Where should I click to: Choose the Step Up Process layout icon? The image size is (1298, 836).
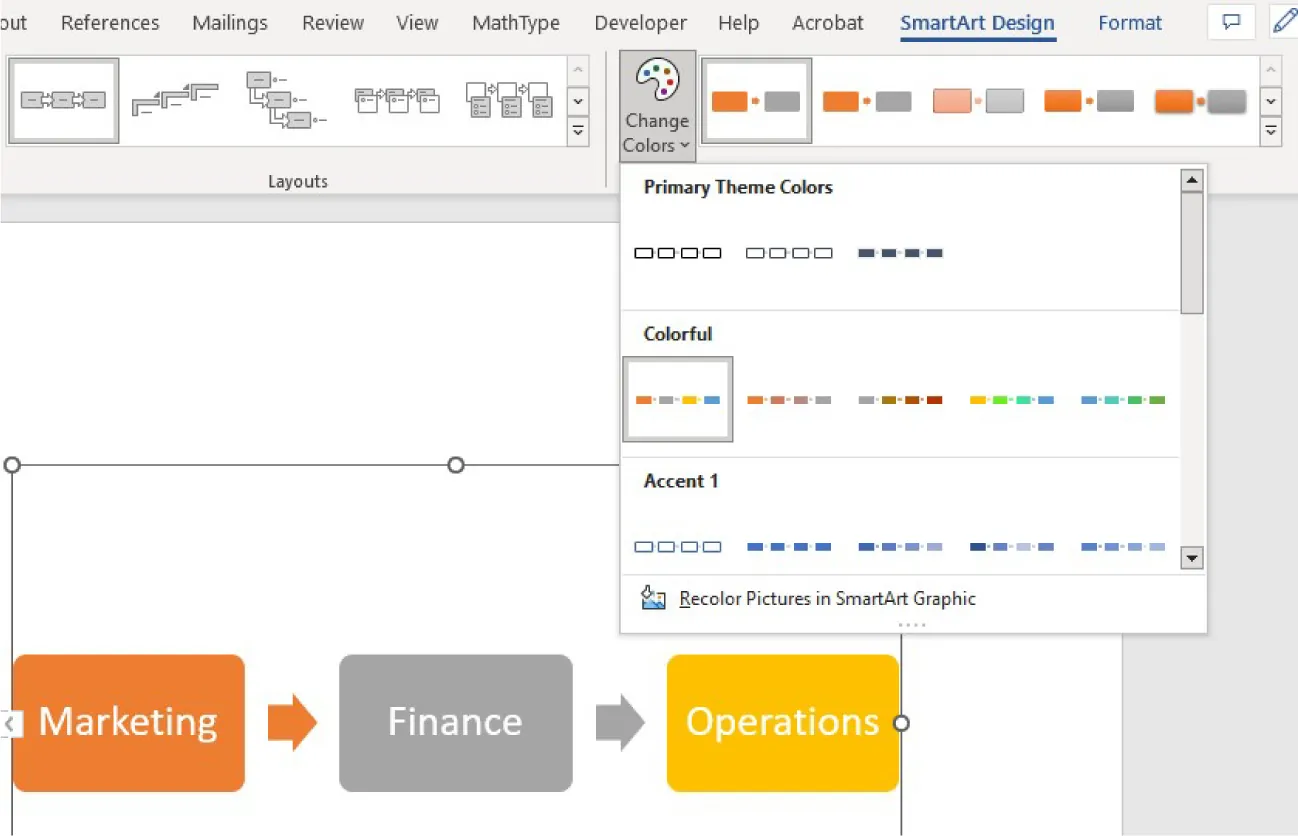175,99
